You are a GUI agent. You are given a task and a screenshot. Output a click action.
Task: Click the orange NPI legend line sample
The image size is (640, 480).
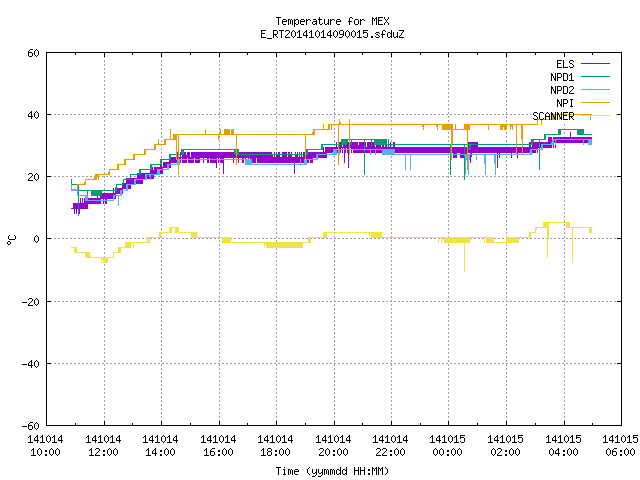coord(595,103)
